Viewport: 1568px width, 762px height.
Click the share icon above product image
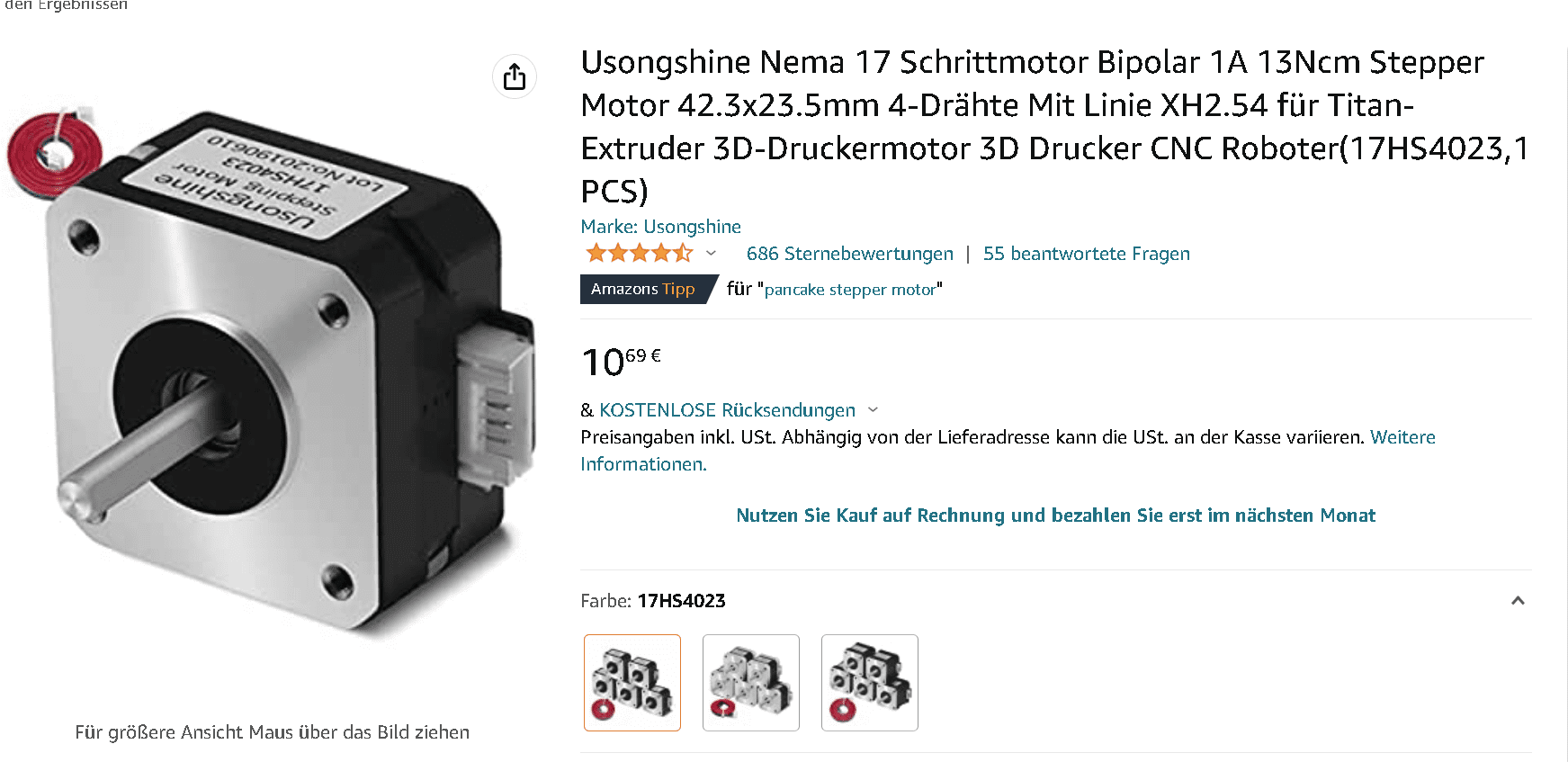[x=515, y=76]
